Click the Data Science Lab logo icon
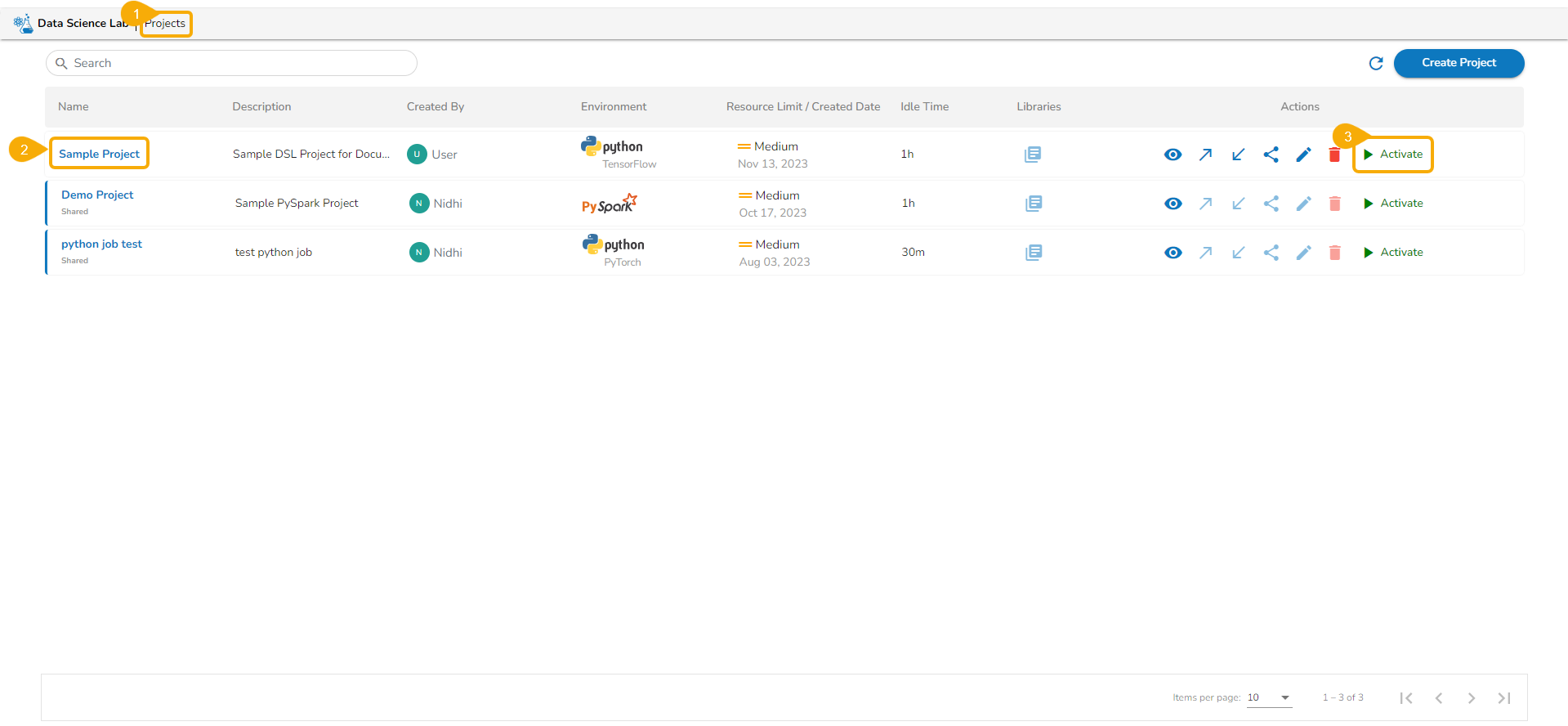This screenshot has height=726, width=1568. tap(23, 23)
